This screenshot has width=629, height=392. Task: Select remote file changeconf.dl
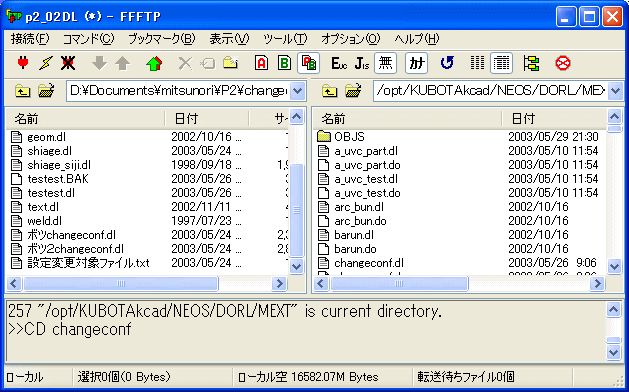coord(369,263)
